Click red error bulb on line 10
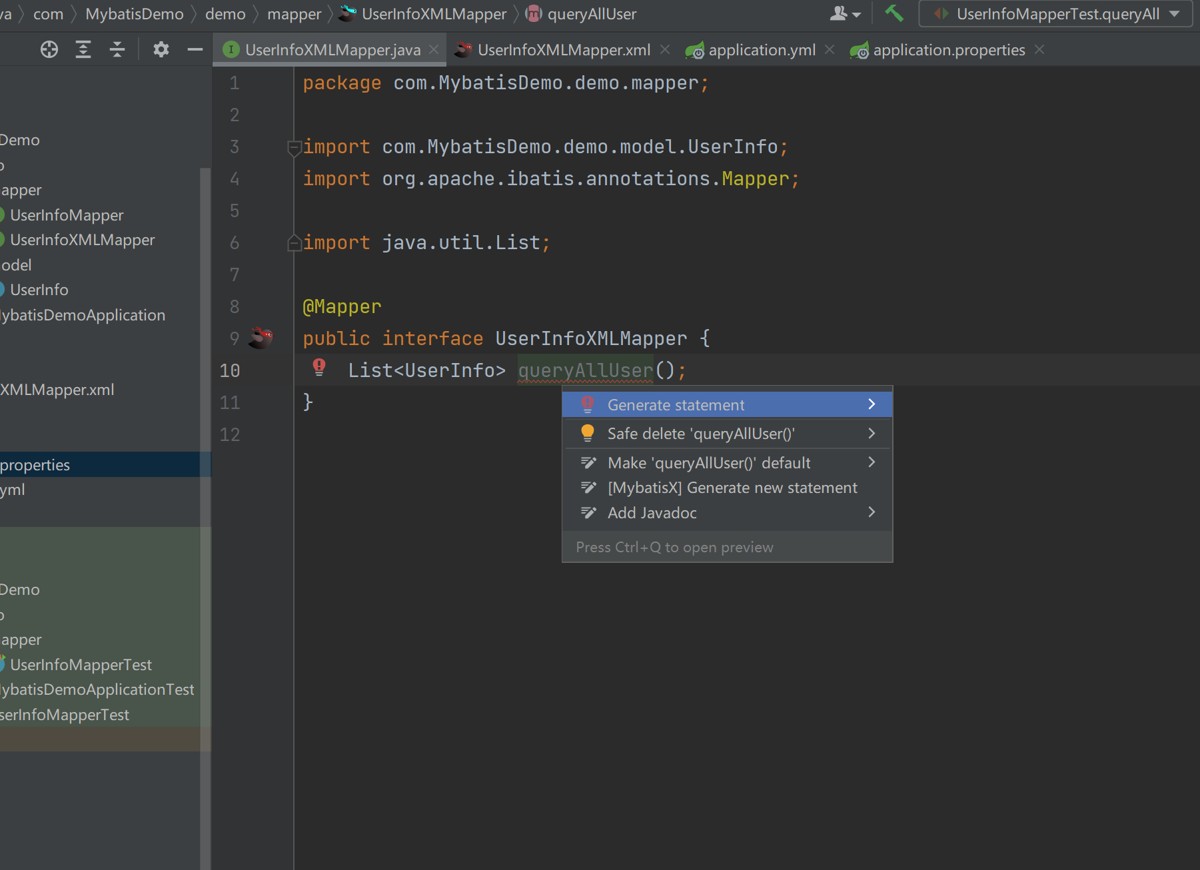This screenshot has height=870, width=1200. (x=319, y=368)
